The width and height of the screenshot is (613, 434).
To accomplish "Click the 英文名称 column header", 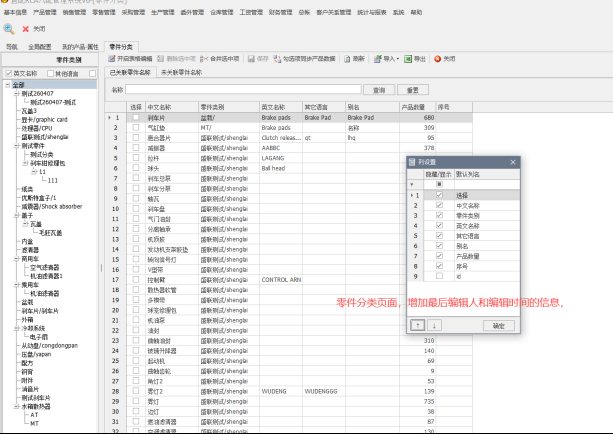I will coord(281,107).
